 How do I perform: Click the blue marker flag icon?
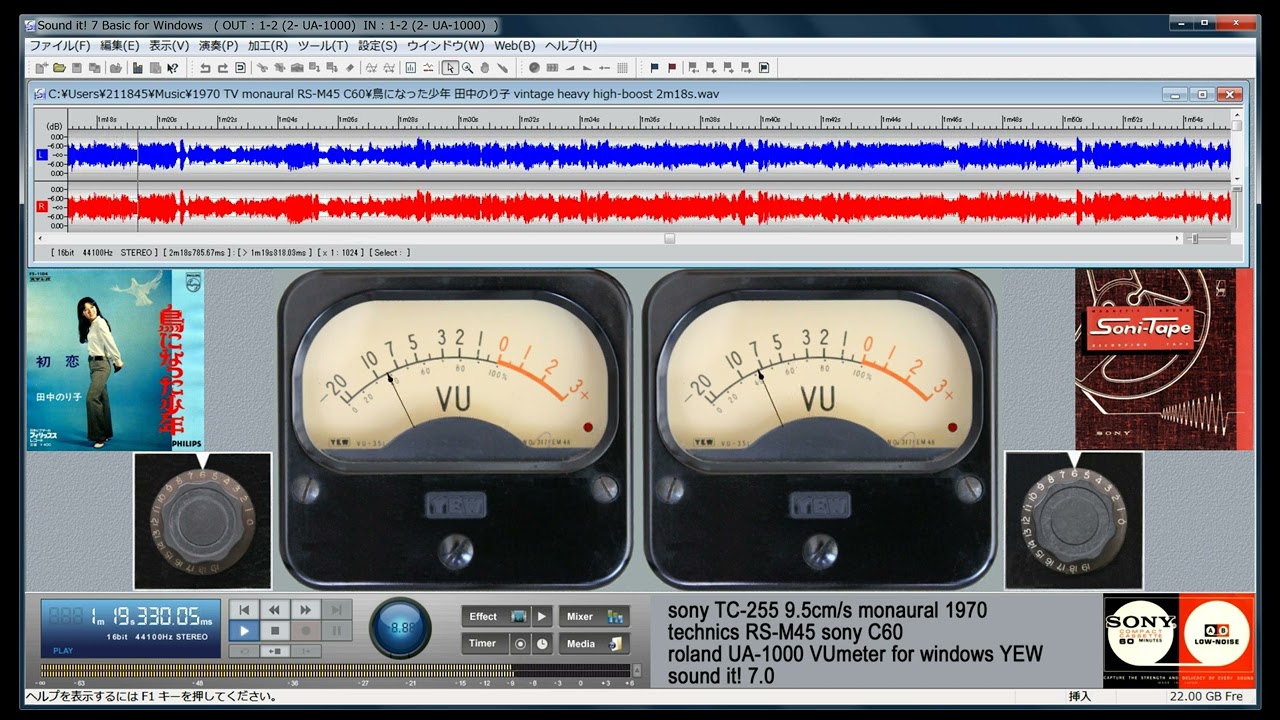click(654, 68)
